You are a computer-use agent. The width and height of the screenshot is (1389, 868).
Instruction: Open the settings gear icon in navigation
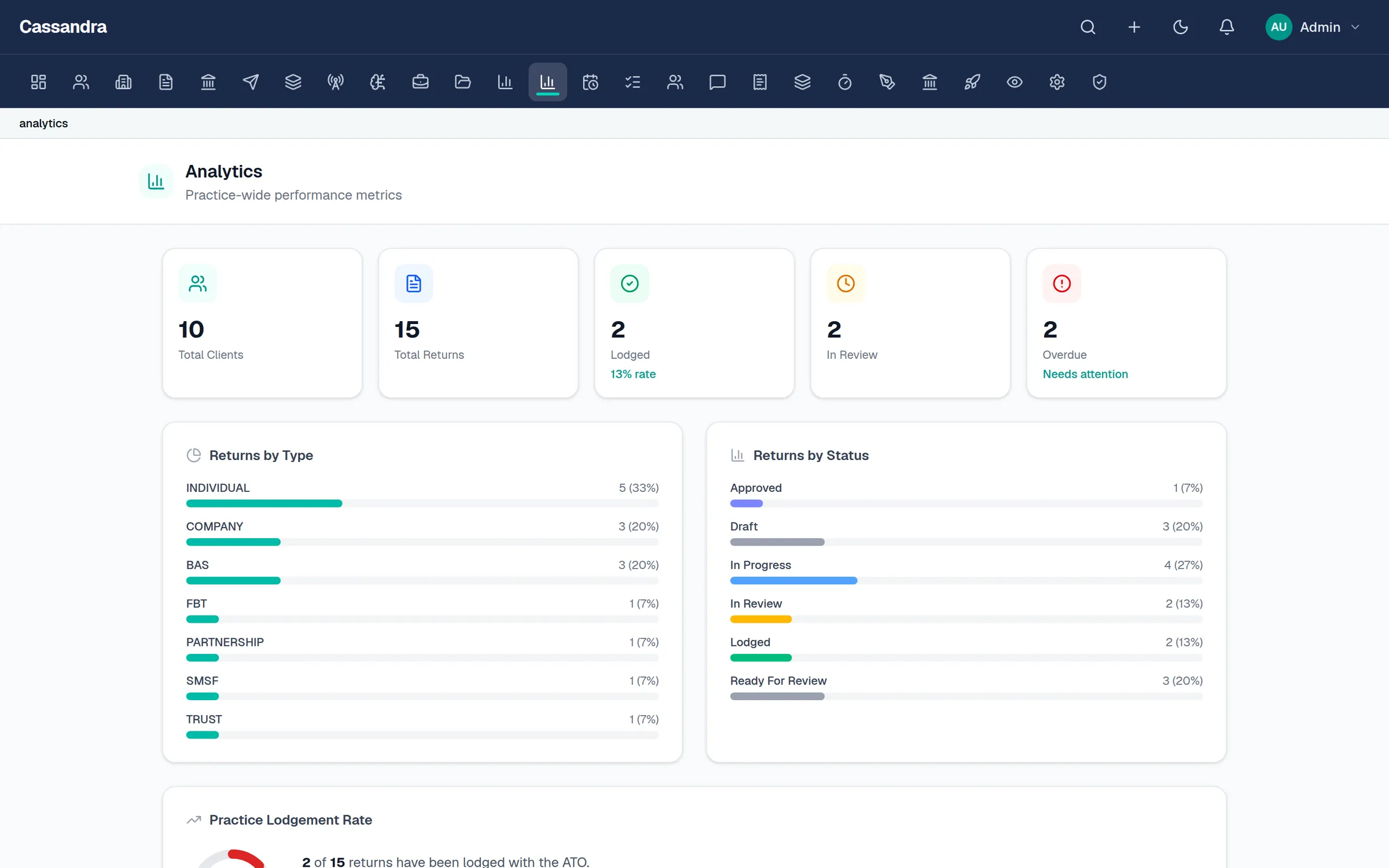(1057, 82)
